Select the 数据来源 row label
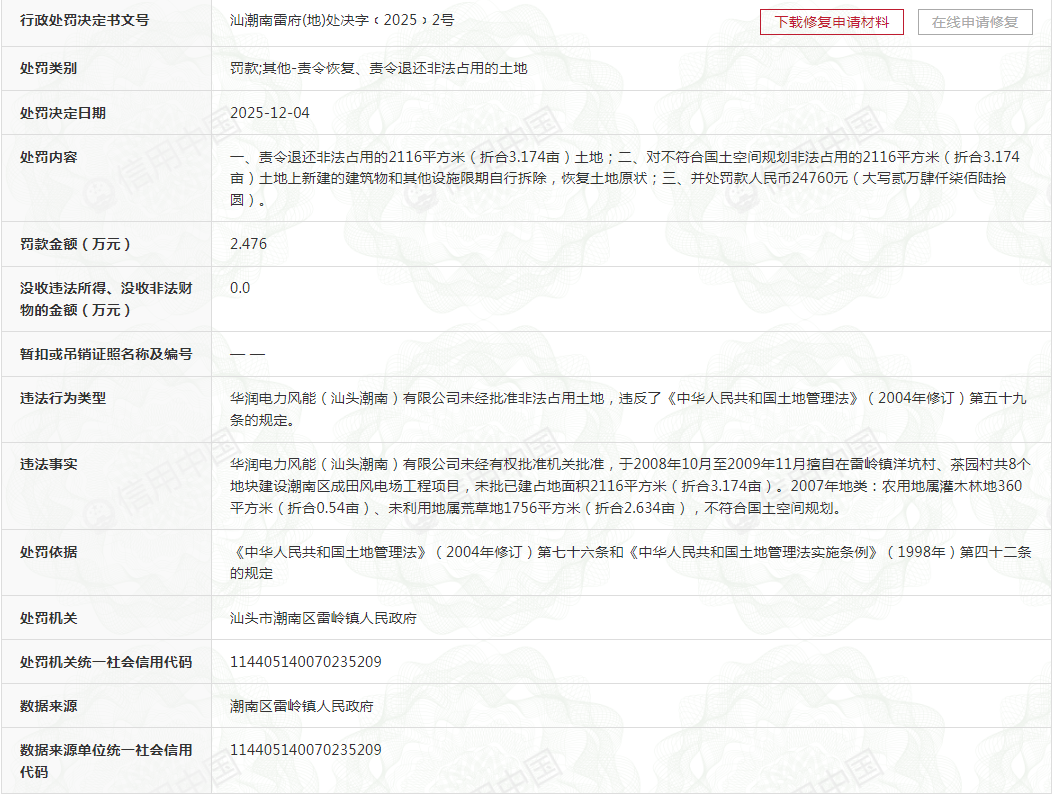The width and height of the screenshot is (1056, 794). pyautogui.click(x=49, y=706)
